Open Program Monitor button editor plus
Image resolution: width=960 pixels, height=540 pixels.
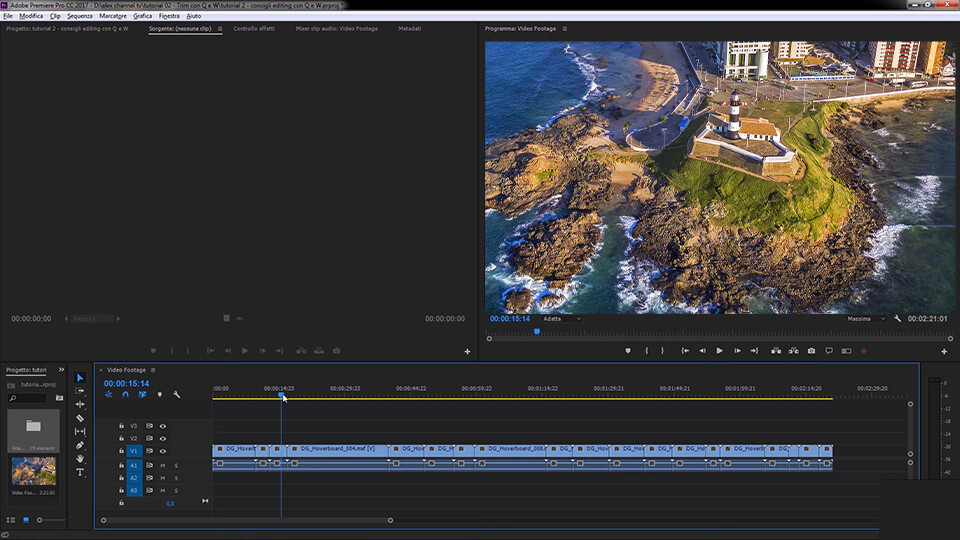(944, 351)
